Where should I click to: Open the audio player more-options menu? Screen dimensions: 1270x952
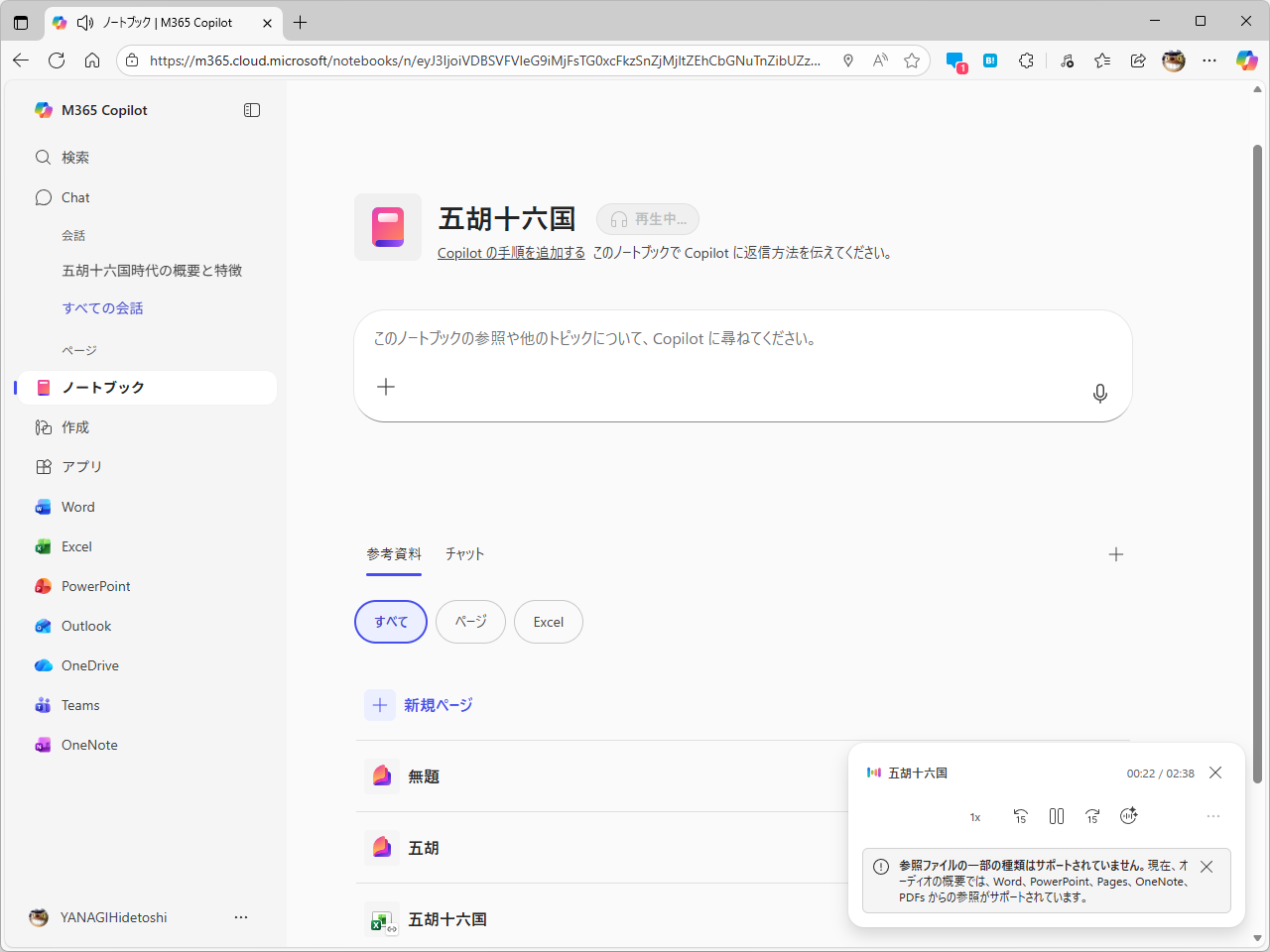point(1212,816)
